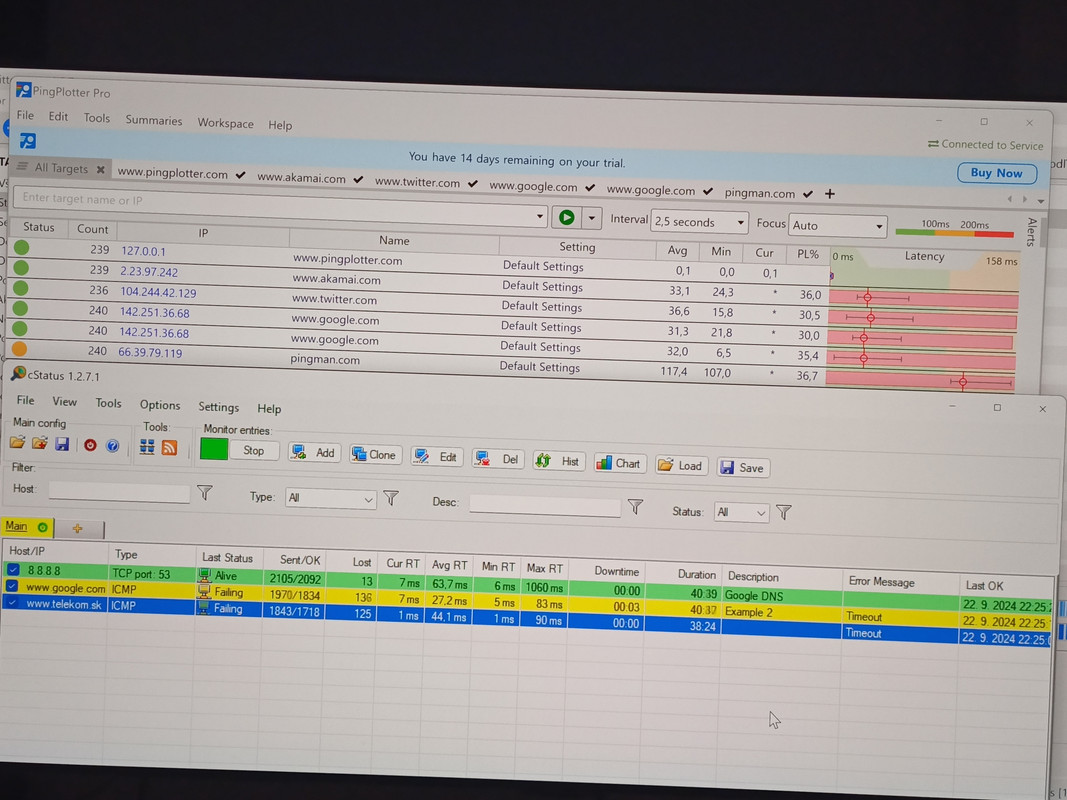The height and width of the screenshot is (800, 1067).
Task: Close the All Targets tab with its X
Action: coord(100,169)
